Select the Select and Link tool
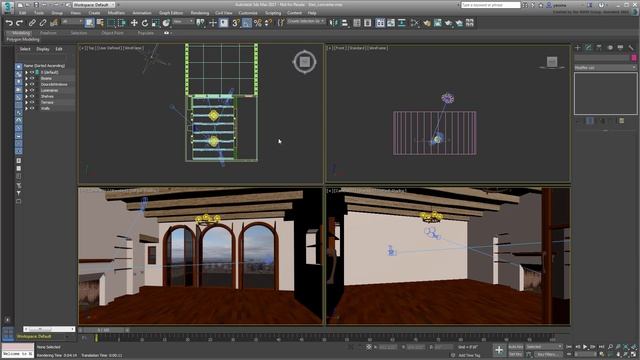Viewport: 640px width, 360px height. (32, 23)
